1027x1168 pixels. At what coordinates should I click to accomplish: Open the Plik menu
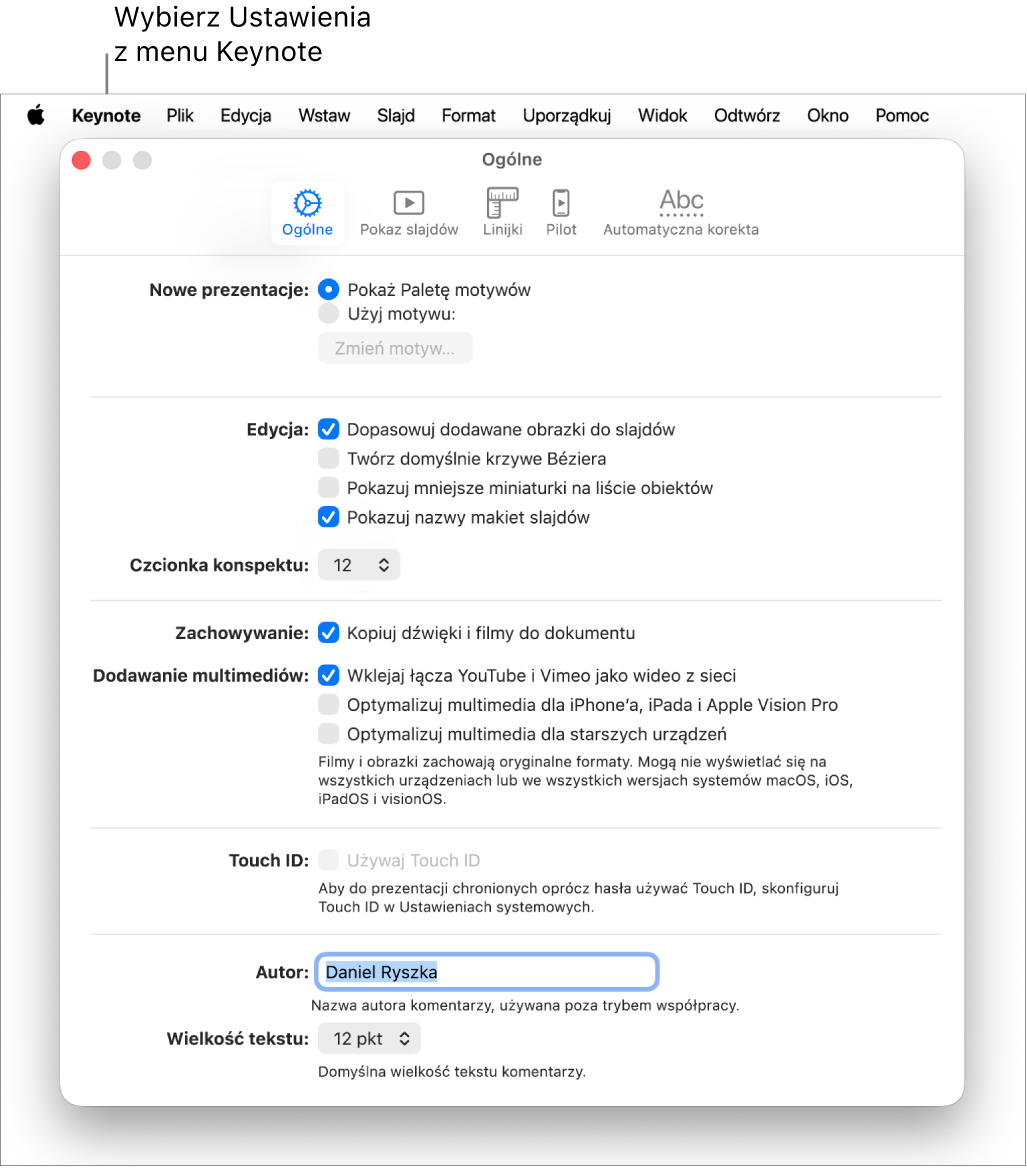(x=180, y=115)
